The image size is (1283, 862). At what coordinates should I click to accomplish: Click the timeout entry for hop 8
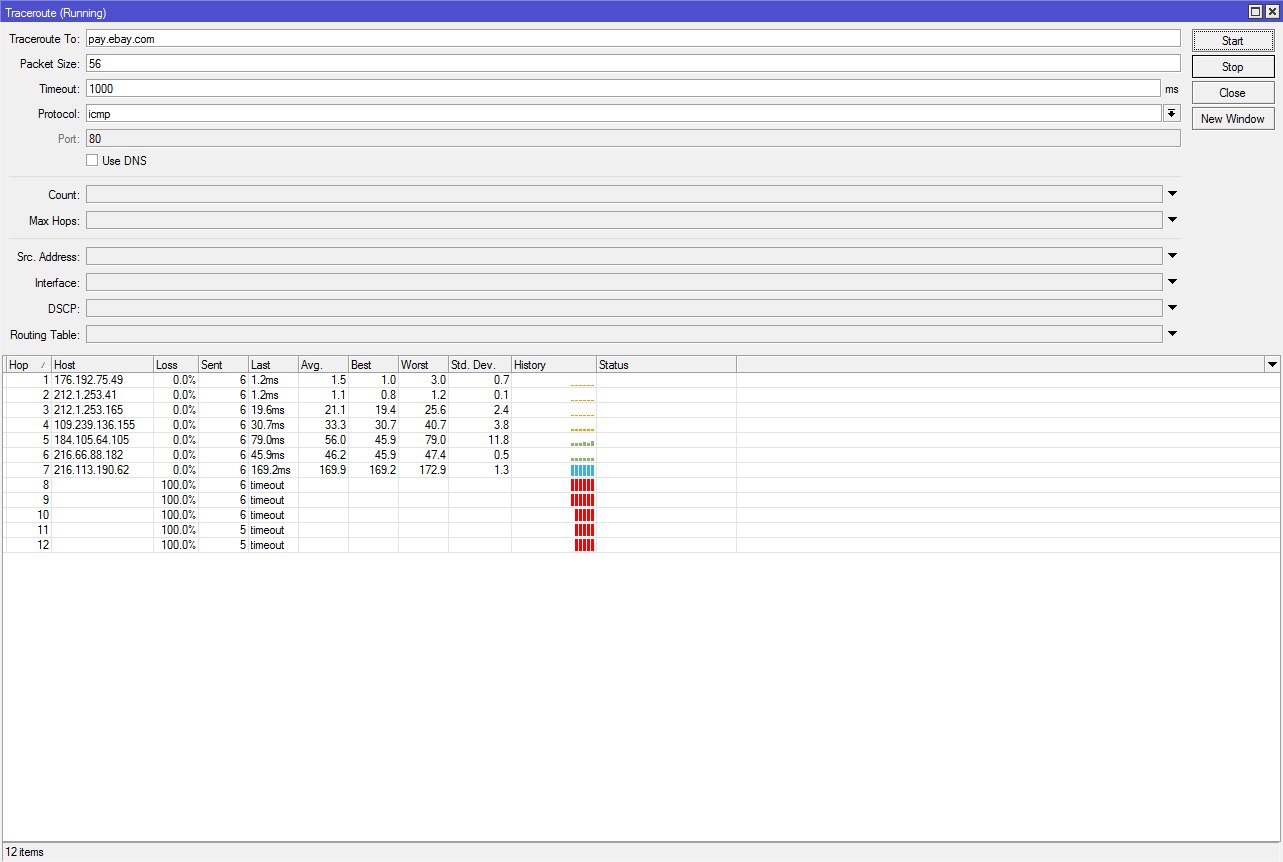[267, 485]
